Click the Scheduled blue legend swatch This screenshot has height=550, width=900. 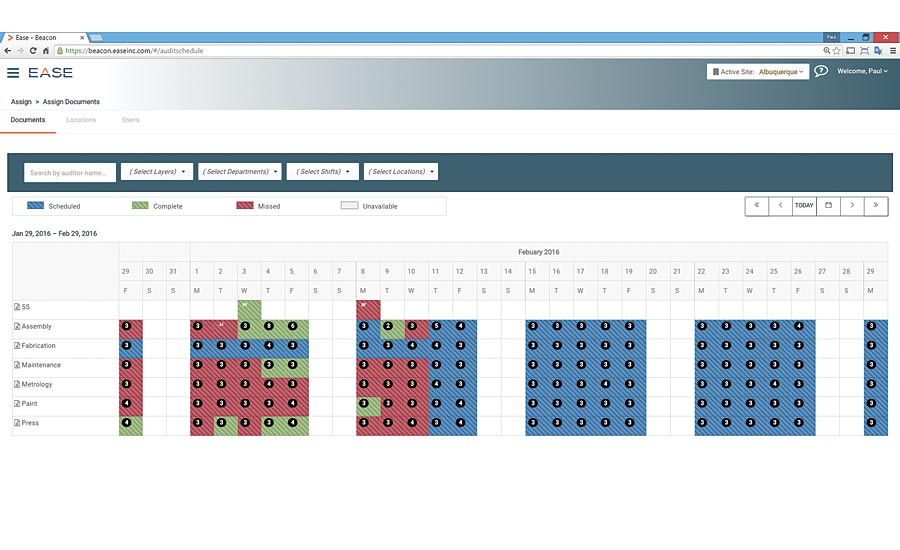[36, 206]
